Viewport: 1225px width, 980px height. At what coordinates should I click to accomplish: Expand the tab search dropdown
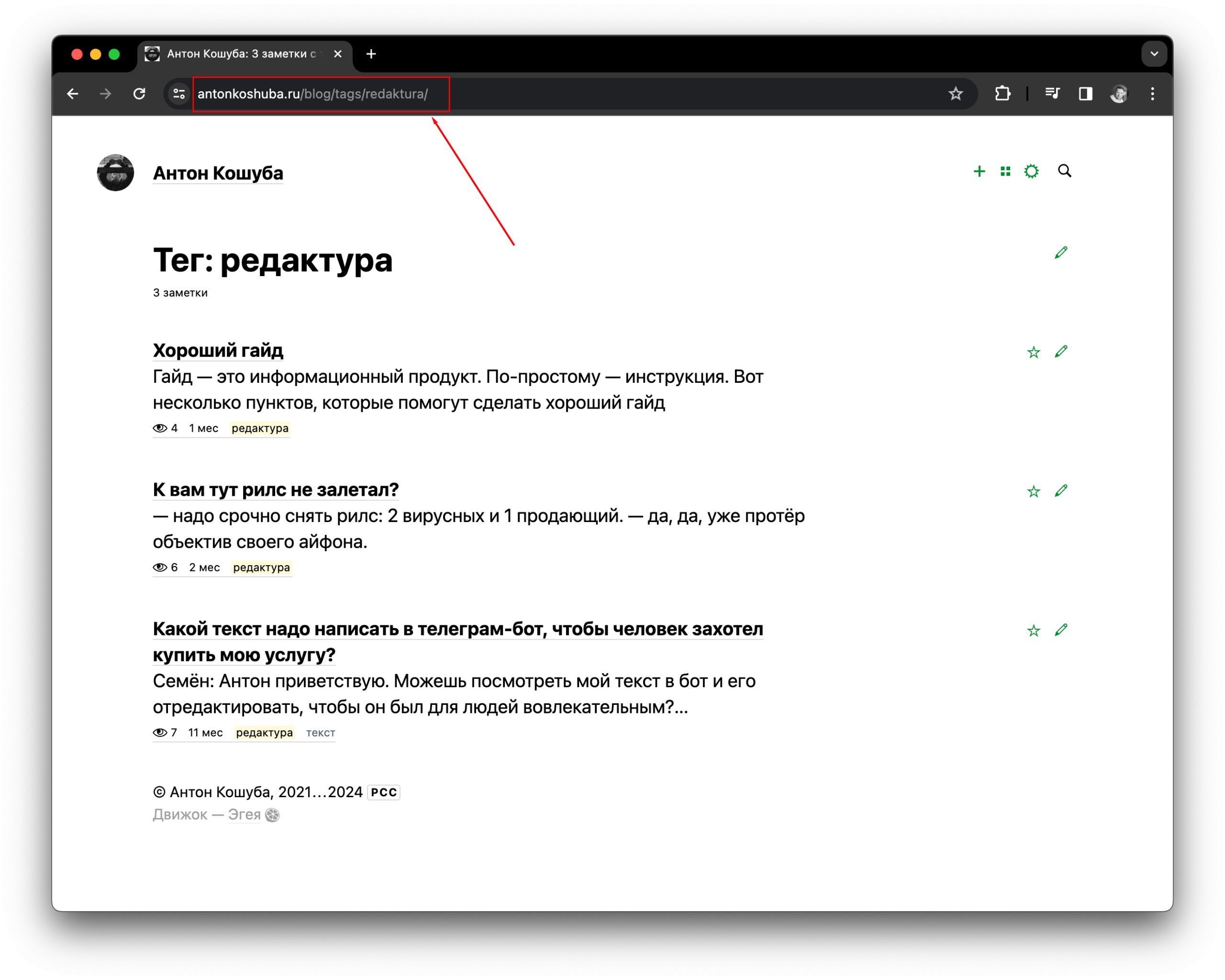pos(1154,54)
